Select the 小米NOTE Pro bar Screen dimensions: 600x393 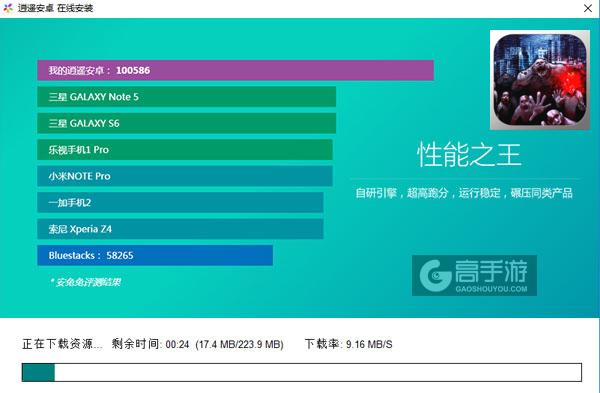coord(185,176)
